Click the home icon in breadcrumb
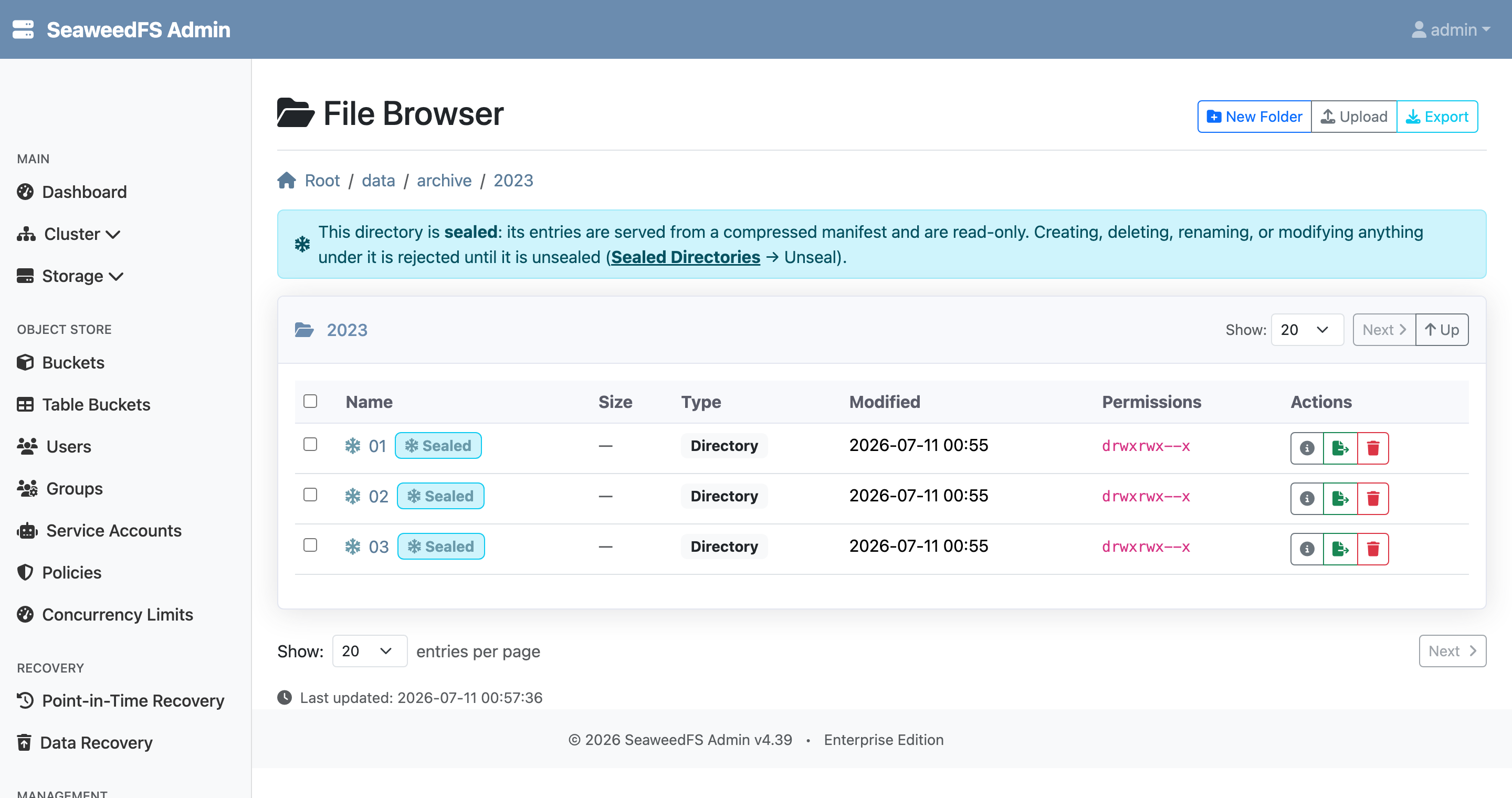The height and width of the screenshot is (798, 1512). pos(287,180)
